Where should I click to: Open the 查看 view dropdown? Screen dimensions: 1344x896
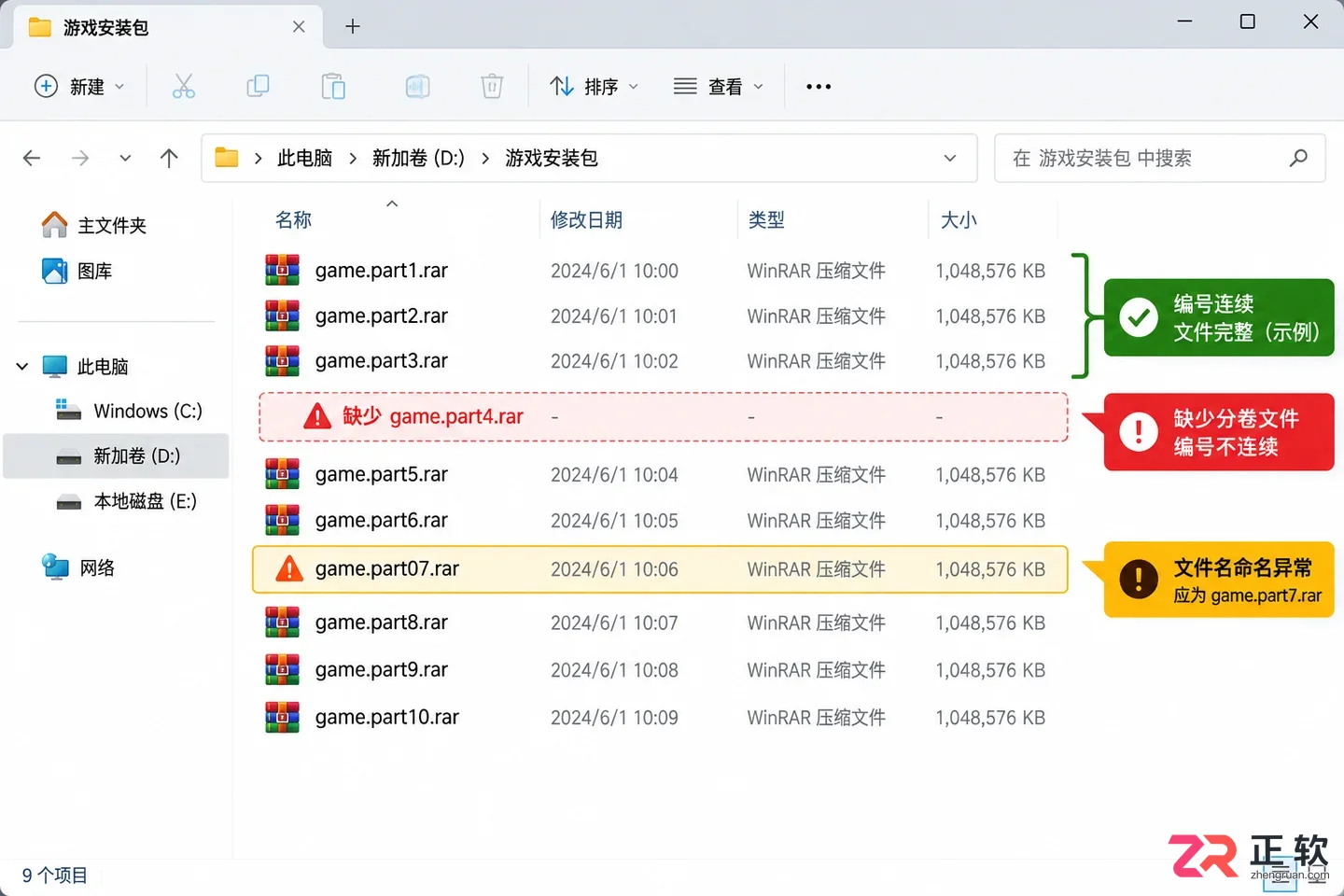[719, 87]
